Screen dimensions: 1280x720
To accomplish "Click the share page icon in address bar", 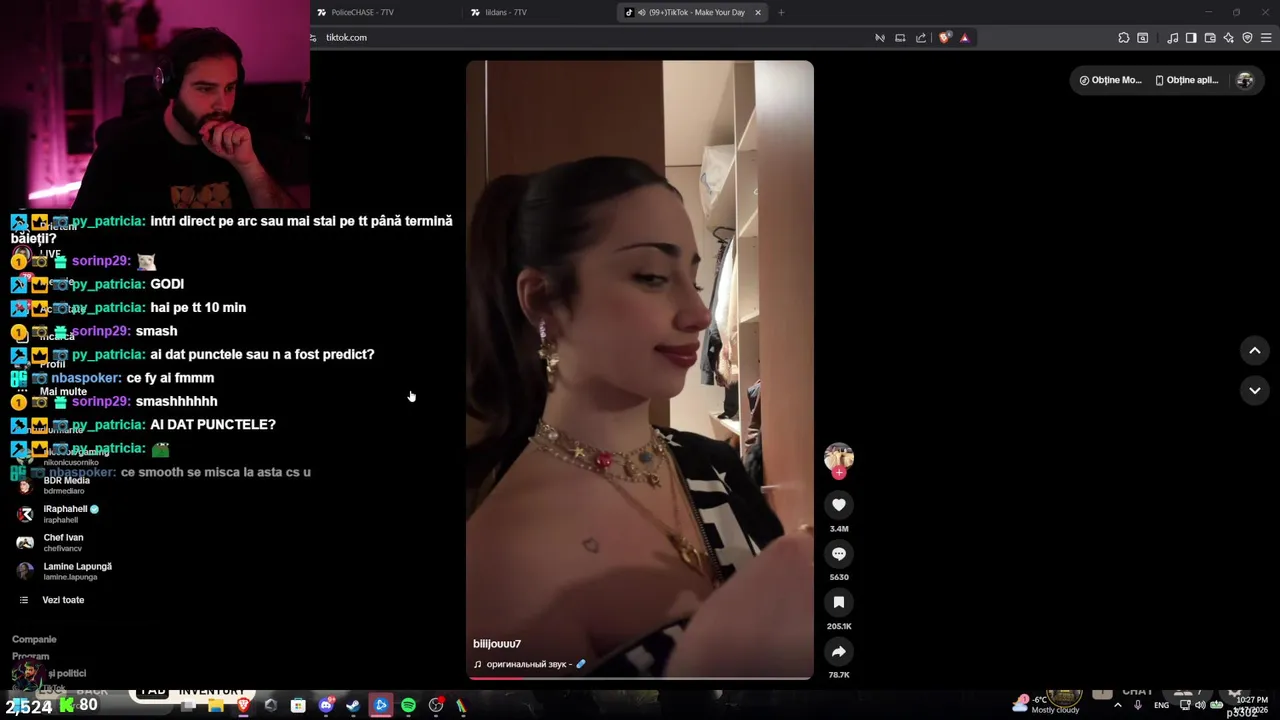I will point(921,38).
